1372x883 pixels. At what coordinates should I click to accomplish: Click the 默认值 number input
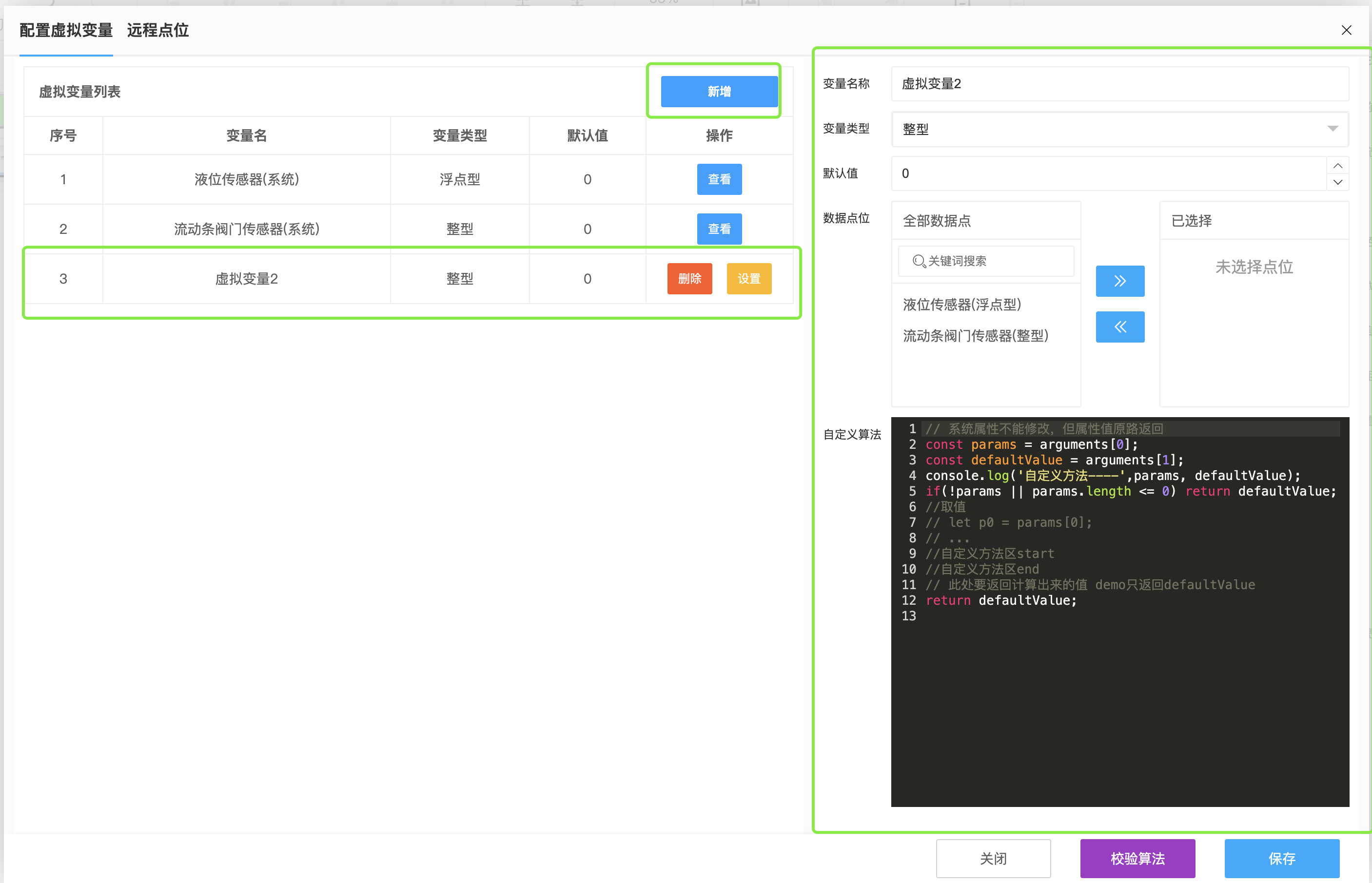coord(1108,174)
